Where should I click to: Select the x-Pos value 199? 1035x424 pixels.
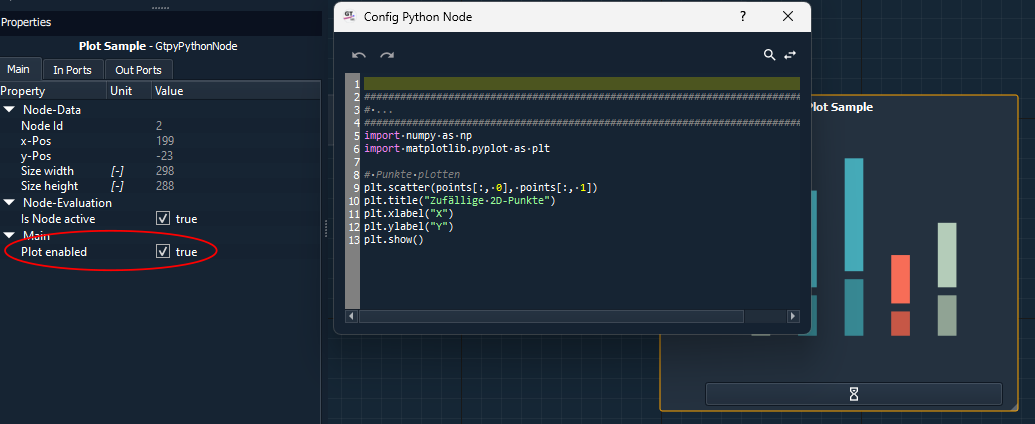click(165, 141)
